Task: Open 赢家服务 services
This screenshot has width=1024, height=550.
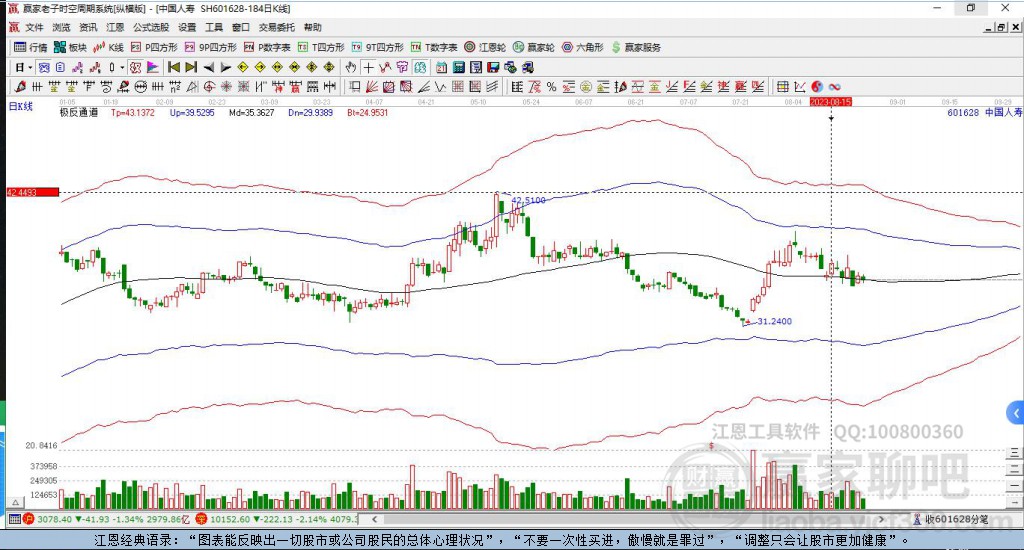Action: pos(636,47)
